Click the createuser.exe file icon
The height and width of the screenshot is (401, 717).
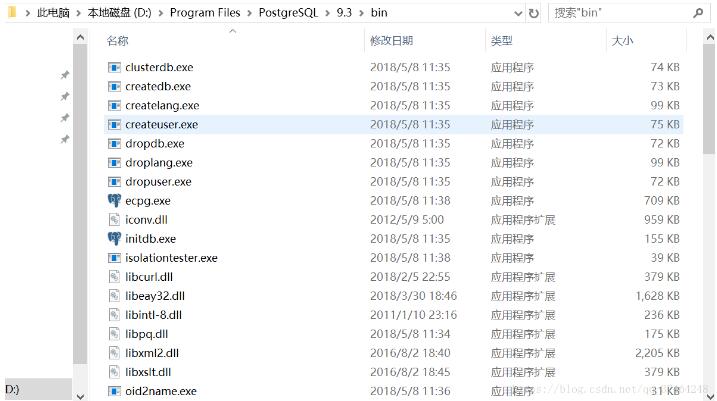(x=114, y=125)
